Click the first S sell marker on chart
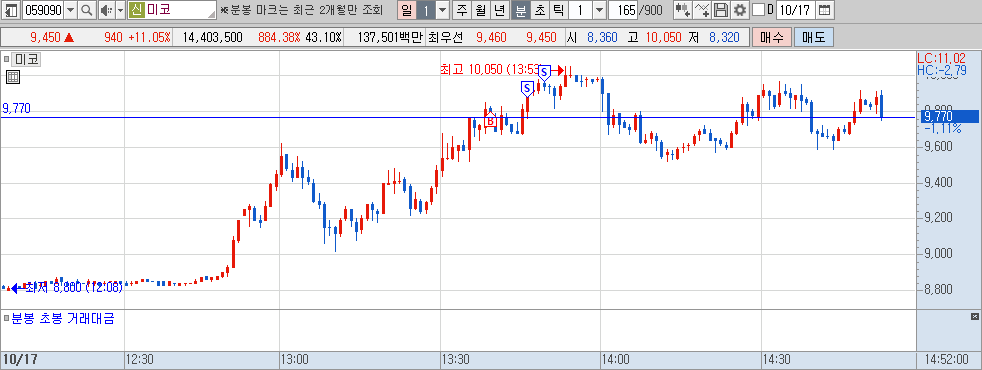Image resolution: width=982 pixels, height=370 pixels. tap(527, 88)
